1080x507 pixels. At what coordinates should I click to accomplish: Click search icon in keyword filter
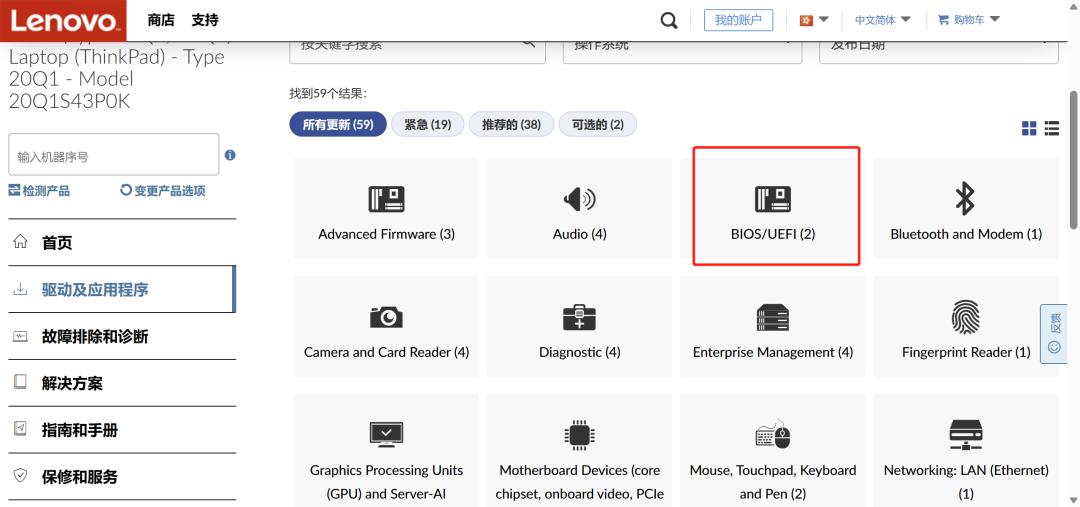tap(528, 43)
